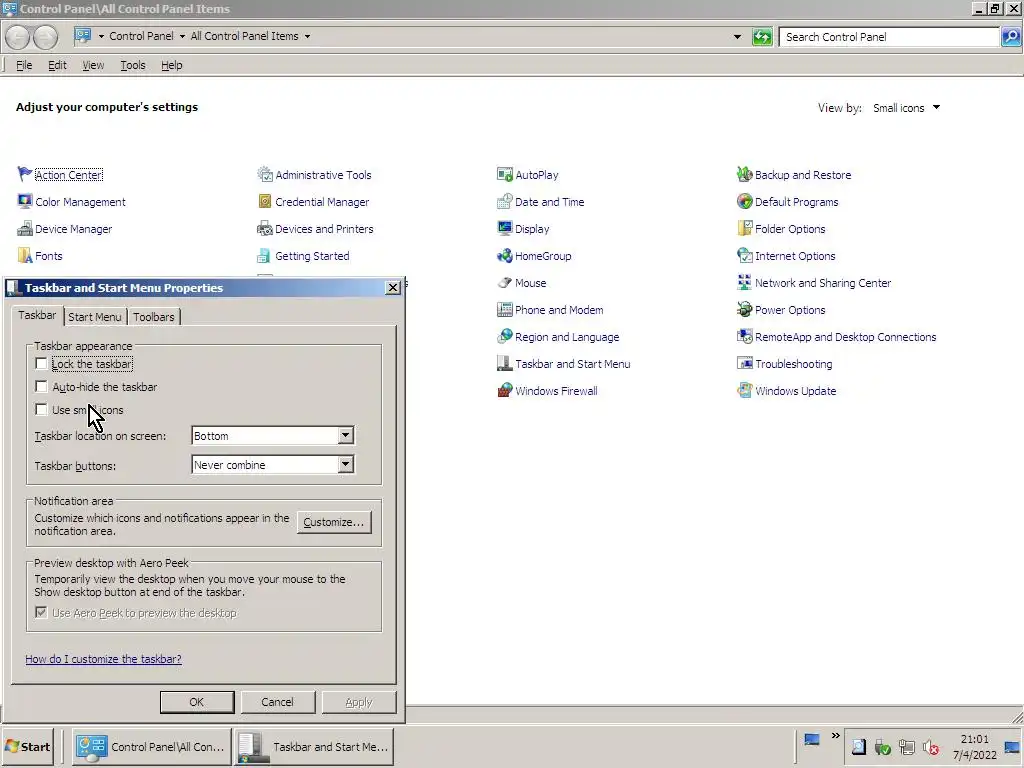Open the Tools menu

pos(133,65)
